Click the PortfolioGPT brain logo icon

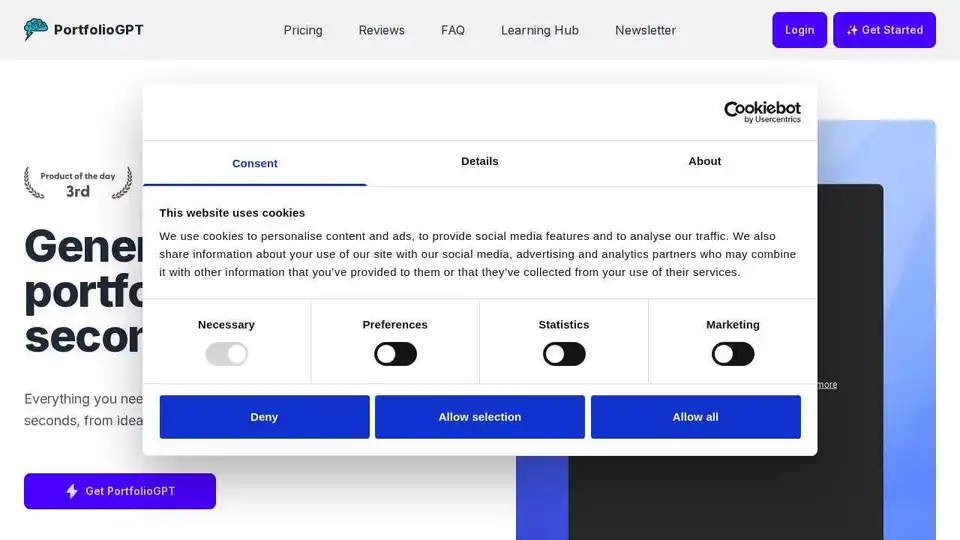click(x=36, y=29)
